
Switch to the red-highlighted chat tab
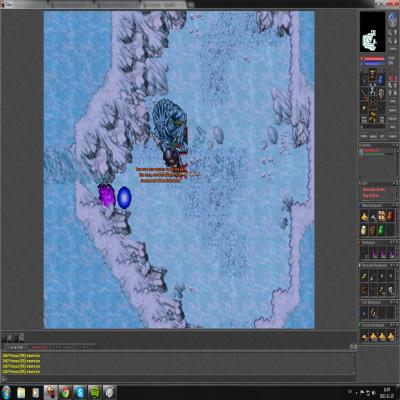(40, 348)
